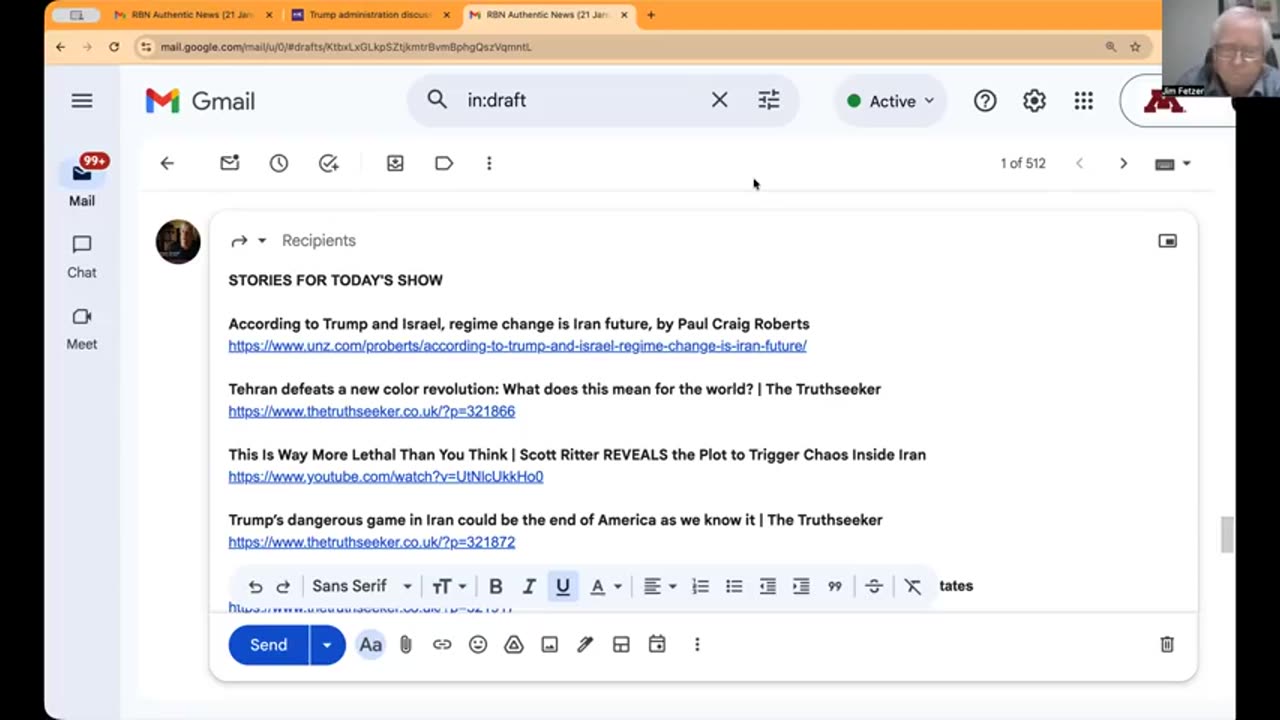The height and width of the screenshot is (720, 1280).
Task: Toggle numbered list
Action: 700,587
